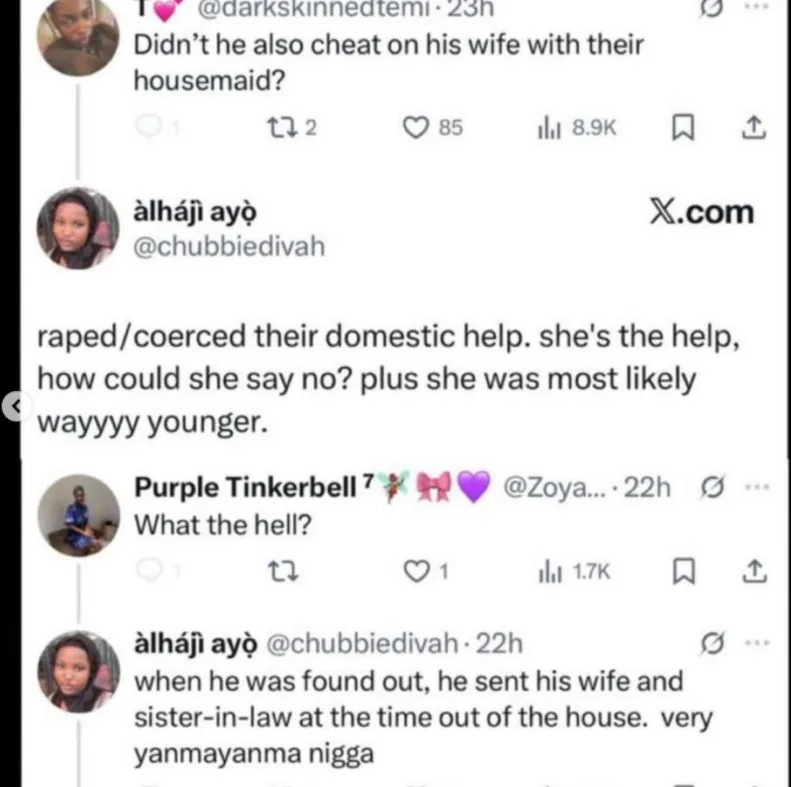
Task: Click Purple Tinkerbell's profile picture
Action: click(x=78, y=514)
